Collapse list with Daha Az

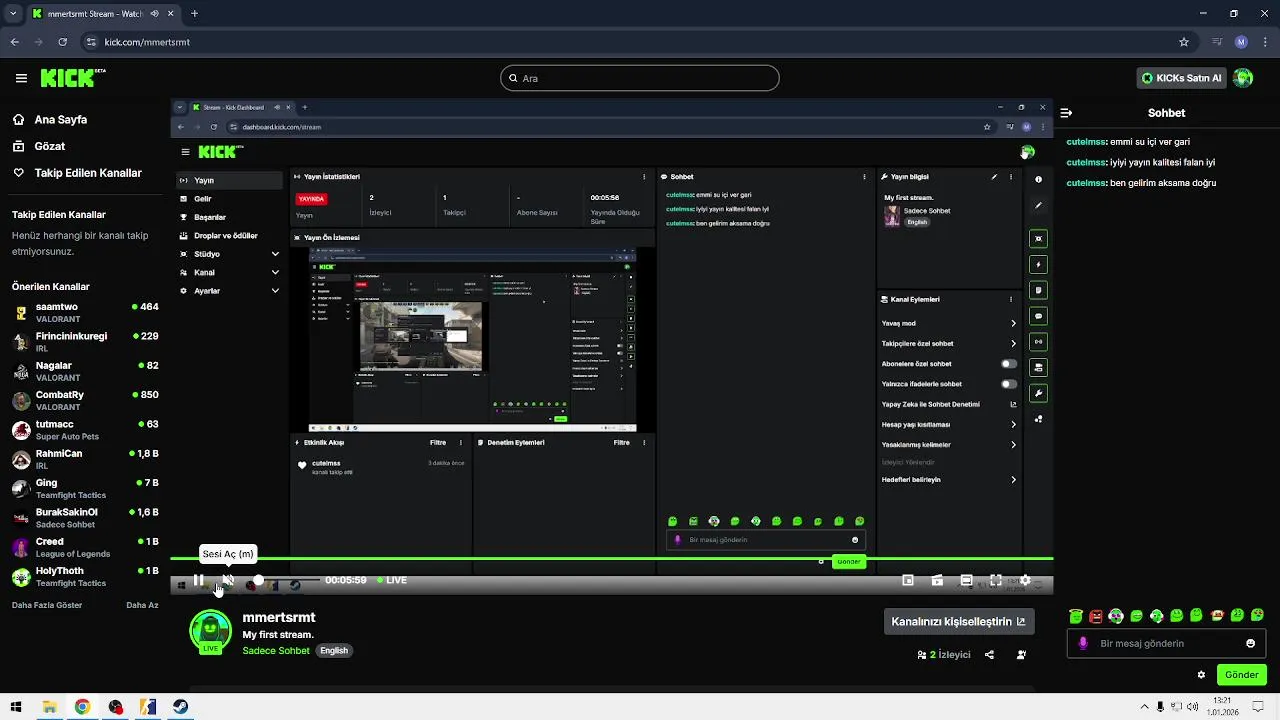(142, 605)
